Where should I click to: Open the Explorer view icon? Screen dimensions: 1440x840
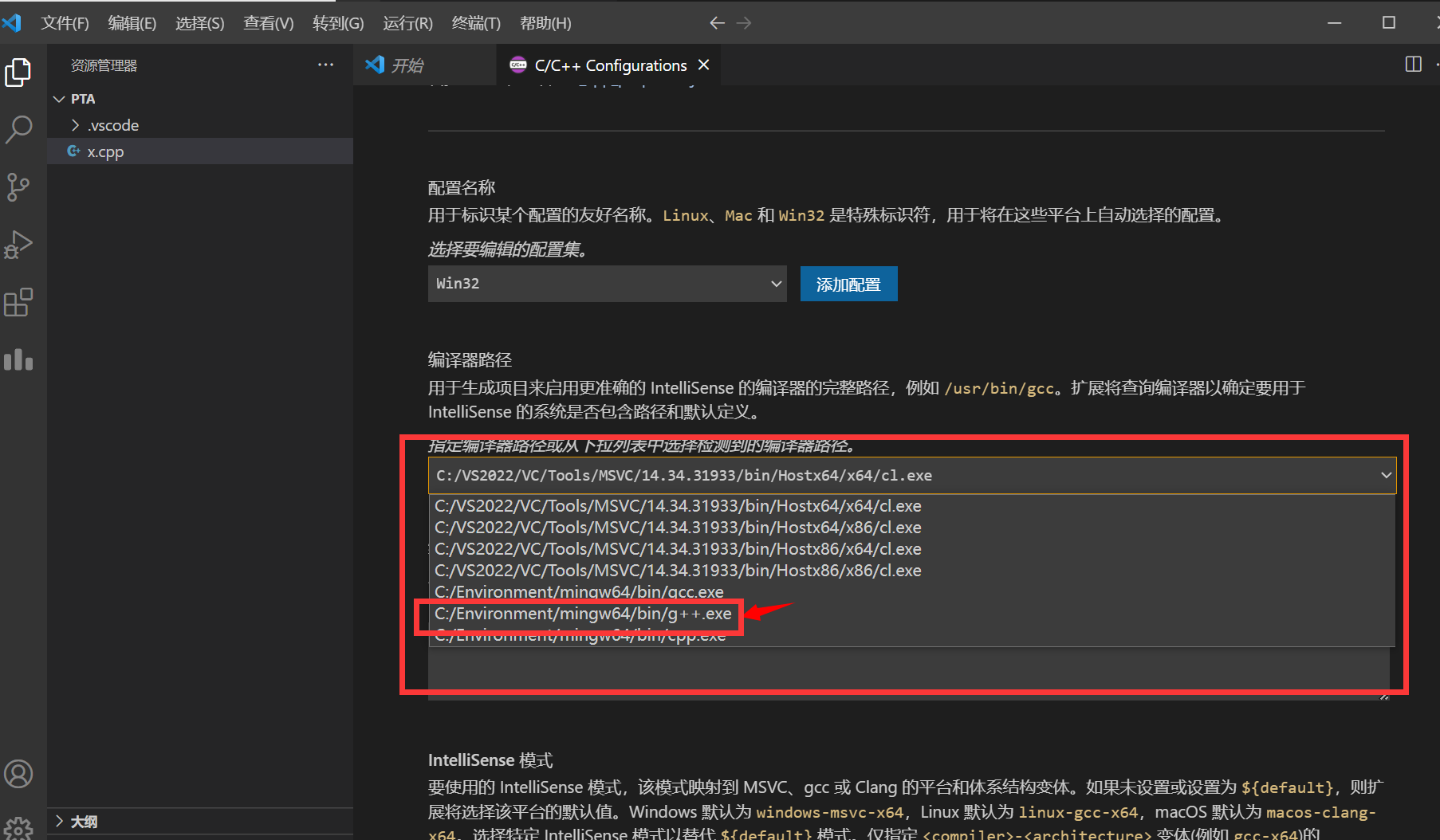pos(18,72)
